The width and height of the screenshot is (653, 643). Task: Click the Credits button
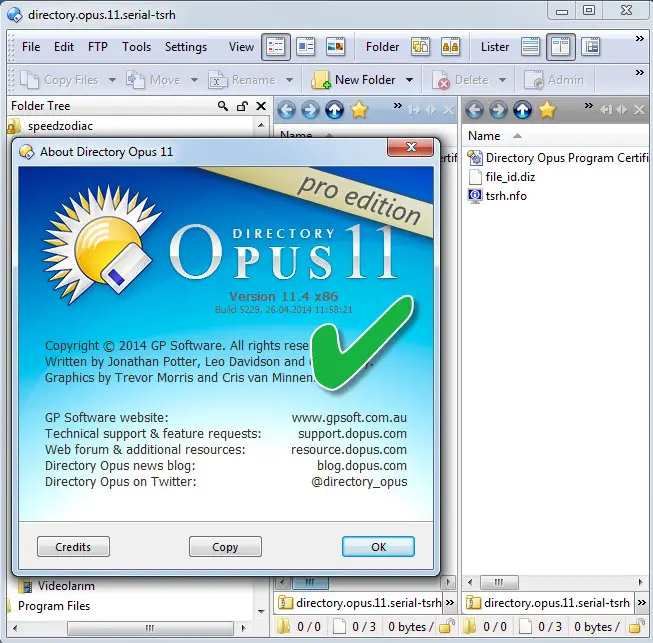[x=73, y=546]
